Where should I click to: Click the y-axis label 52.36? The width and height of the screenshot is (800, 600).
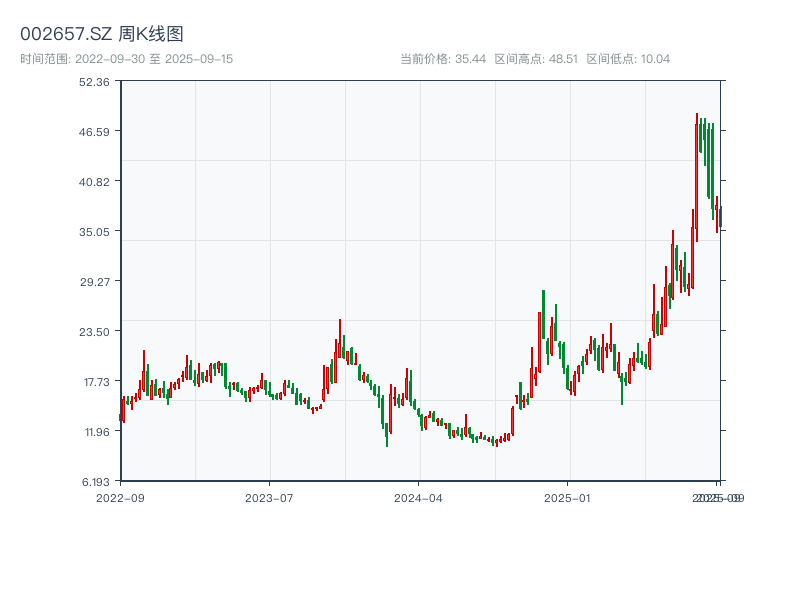tap(94, 82)
